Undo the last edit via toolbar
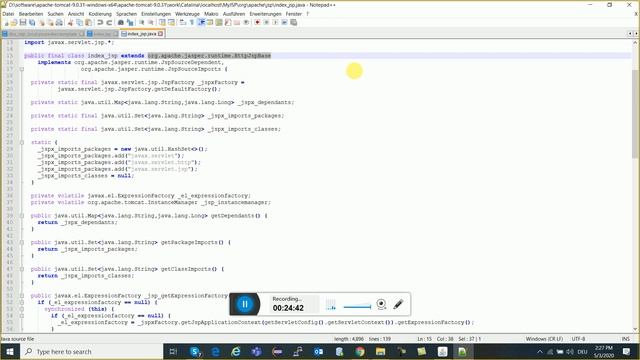The image size is (640, 360). point(100,22)
